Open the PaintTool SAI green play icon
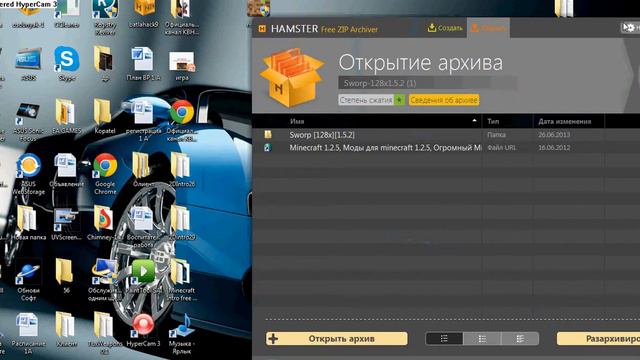Image resolution: width=640 pixels, height=360 pixels. coord(143,276)
